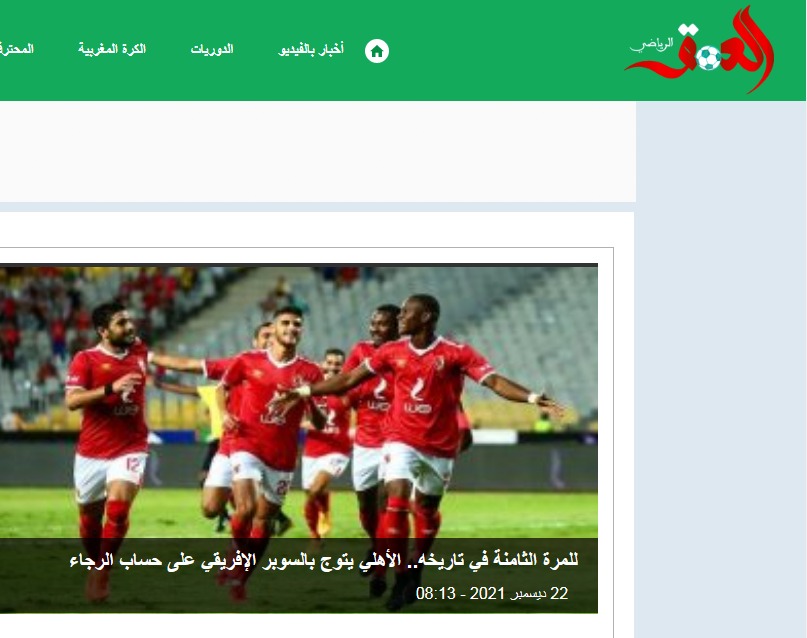The width and height of the screenshot is (807, 638).
Task: Open the أخبار بالفيديو menu item
Action: click(311, 49)
